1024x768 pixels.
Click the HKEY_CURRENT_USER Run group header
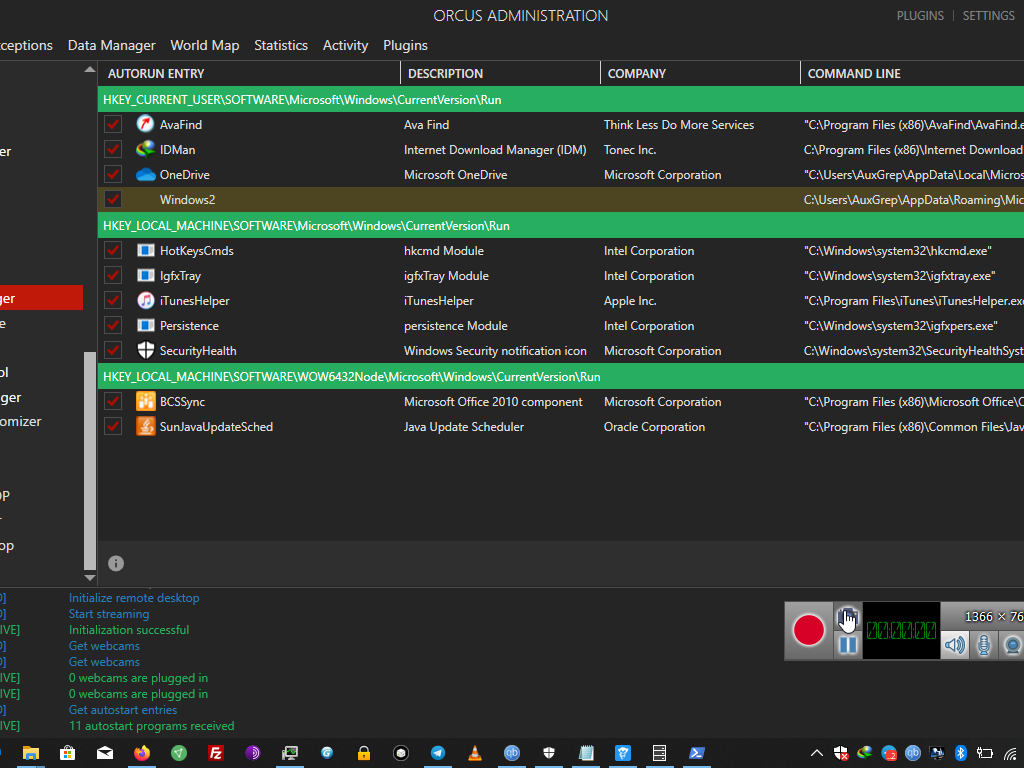pyautogui.click(x=561, y=99)
